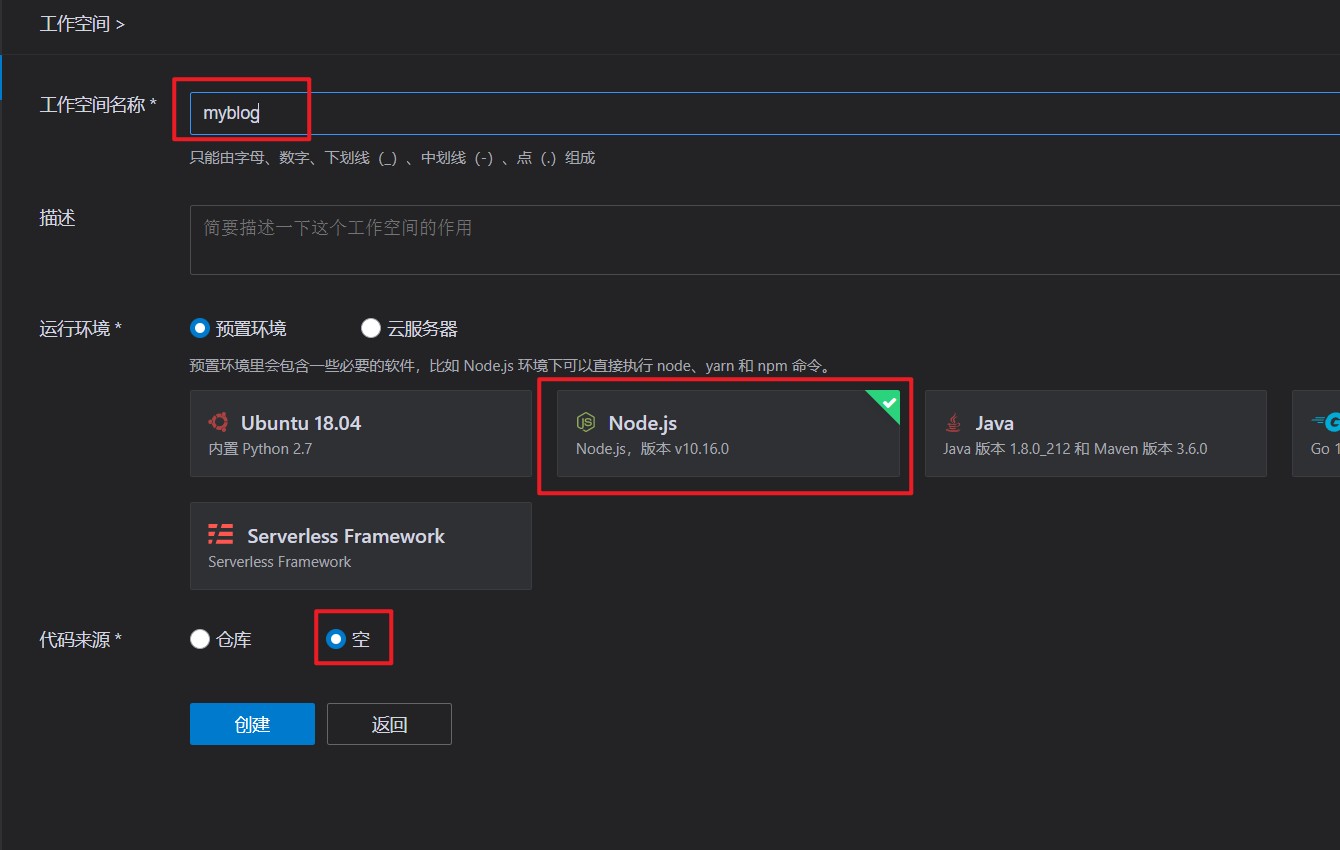Click the text Node.js，版本 v10.16.0
Image resolution: width=1340 pixels, height=850 pixels.
point(652,449)
